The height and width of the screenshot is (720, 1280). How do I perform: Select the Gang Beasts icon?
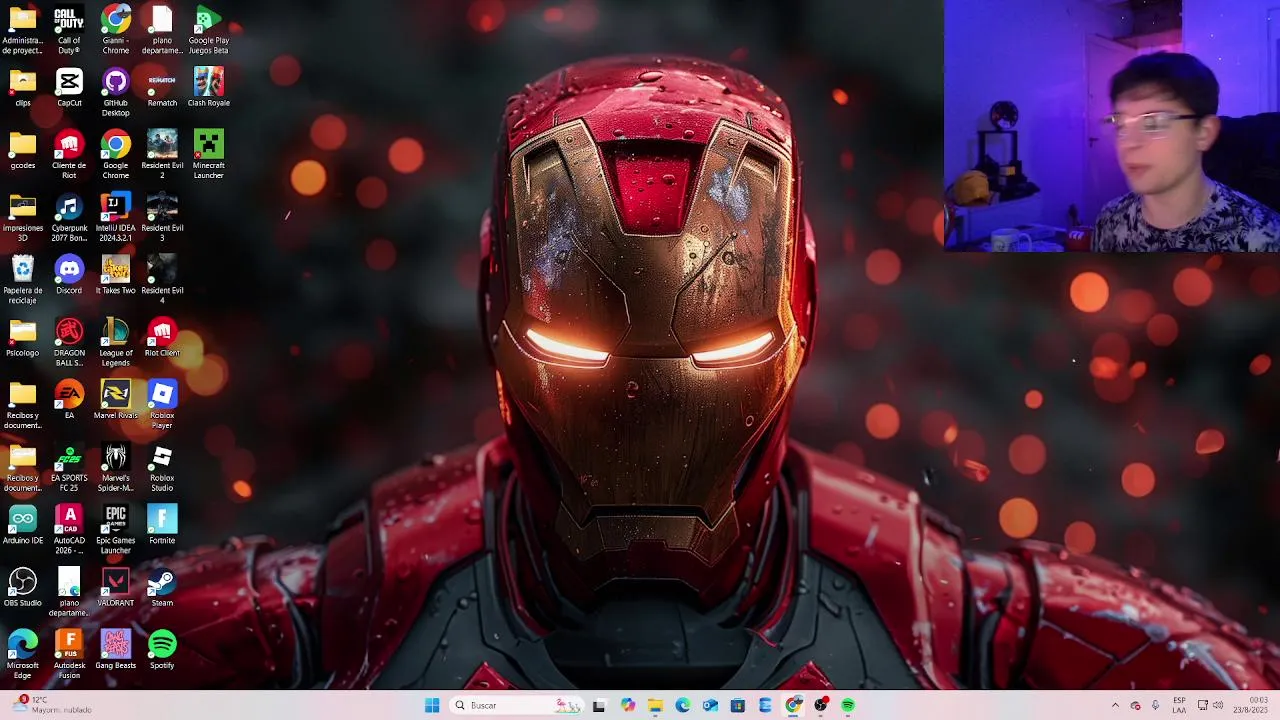(x=116, y=650)
